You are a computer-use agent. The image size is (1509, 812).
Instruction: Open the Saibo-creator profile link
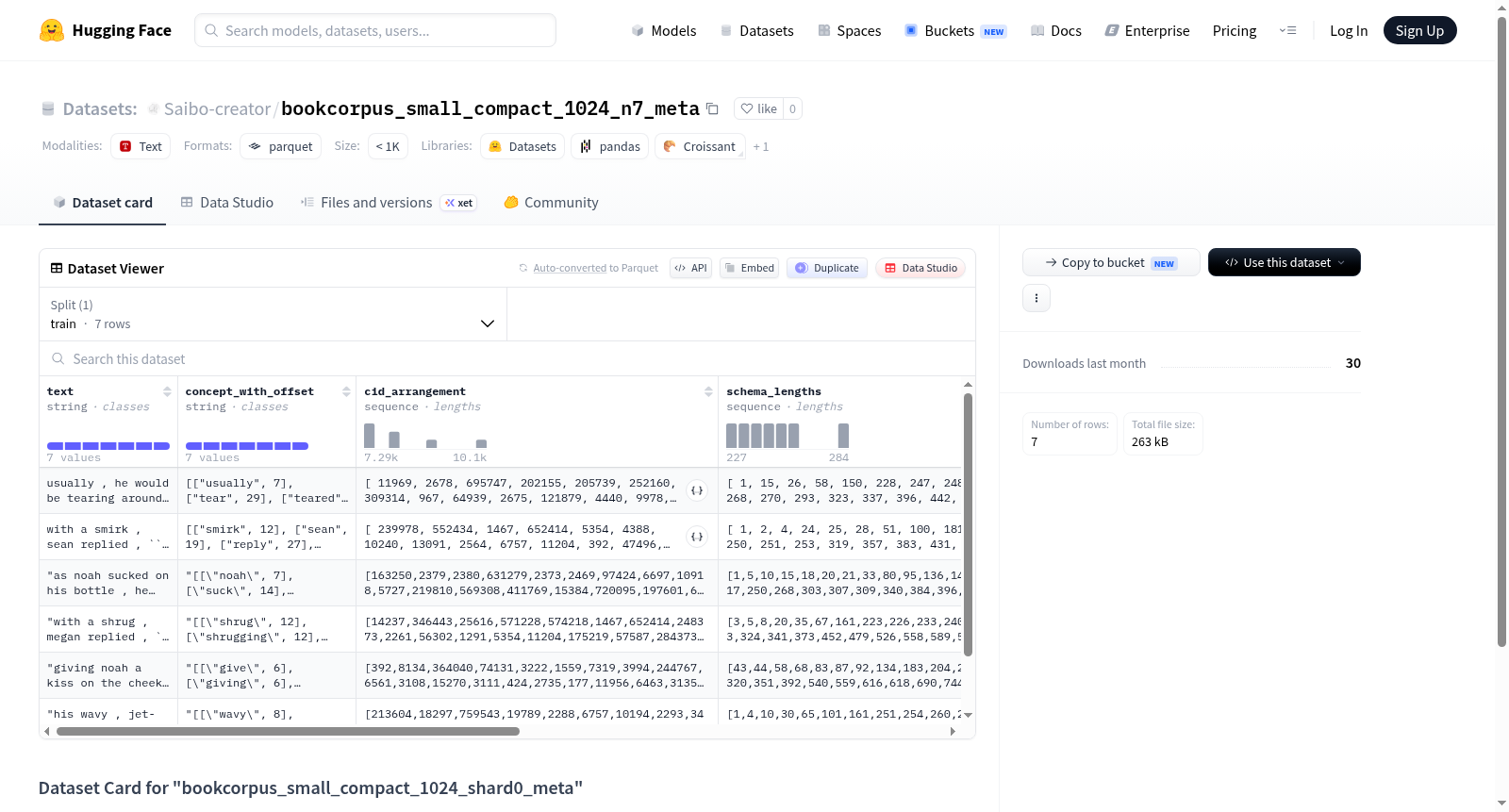217,108
